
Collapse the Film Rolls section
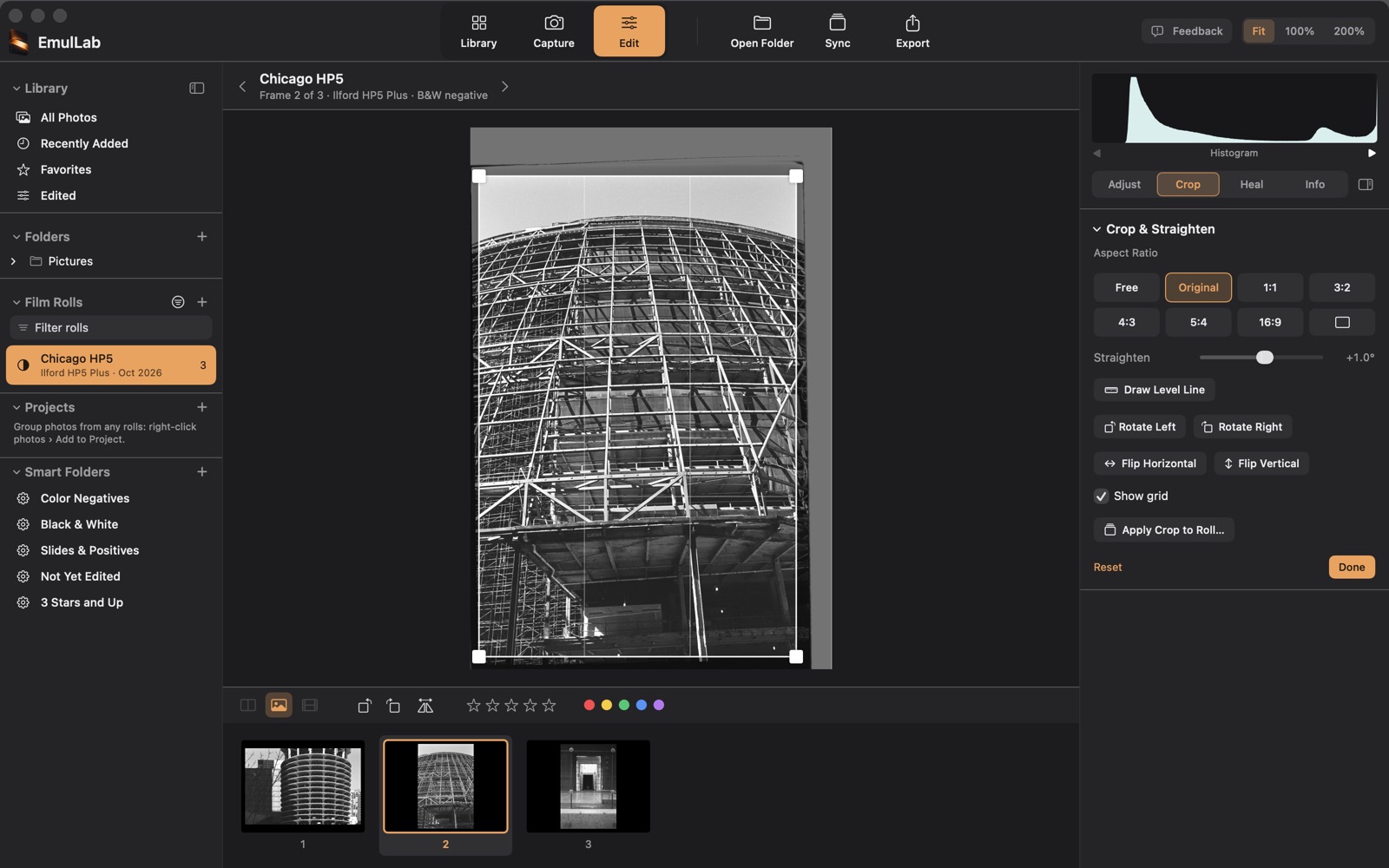16,302
